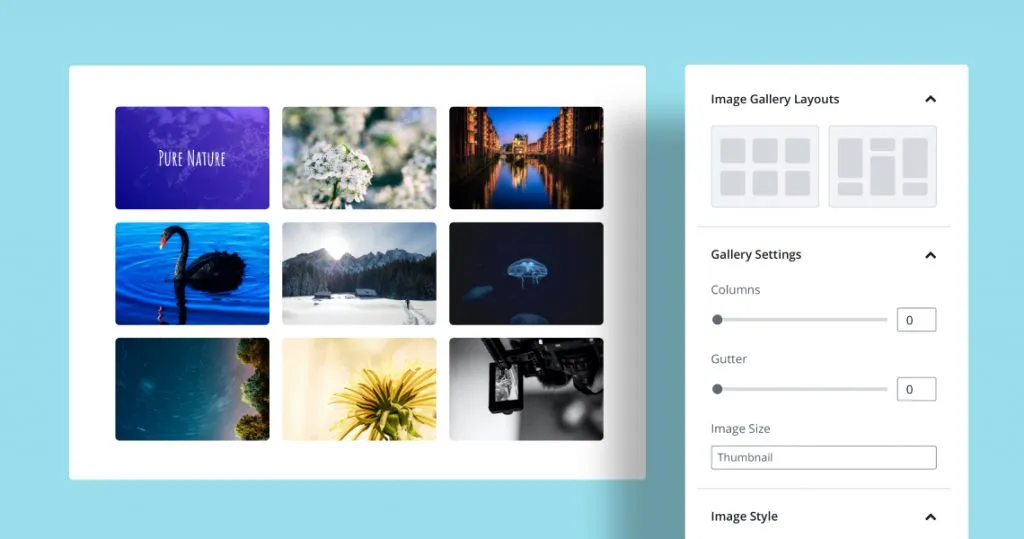1024x539 pixels.
Task: Select the grid gallery layout icon
Action: click(765, 166)
